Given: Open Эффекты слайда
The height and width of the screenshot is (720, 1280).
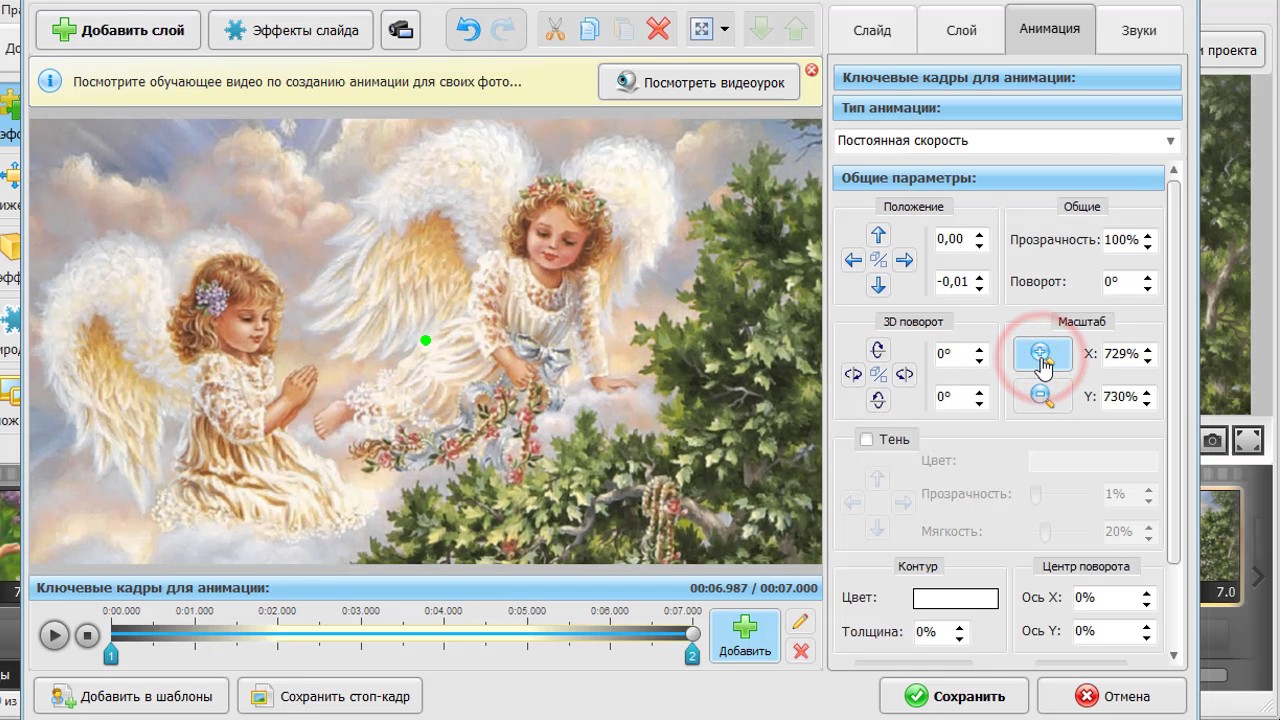Looking at the screenshot, I should (291, 30).
